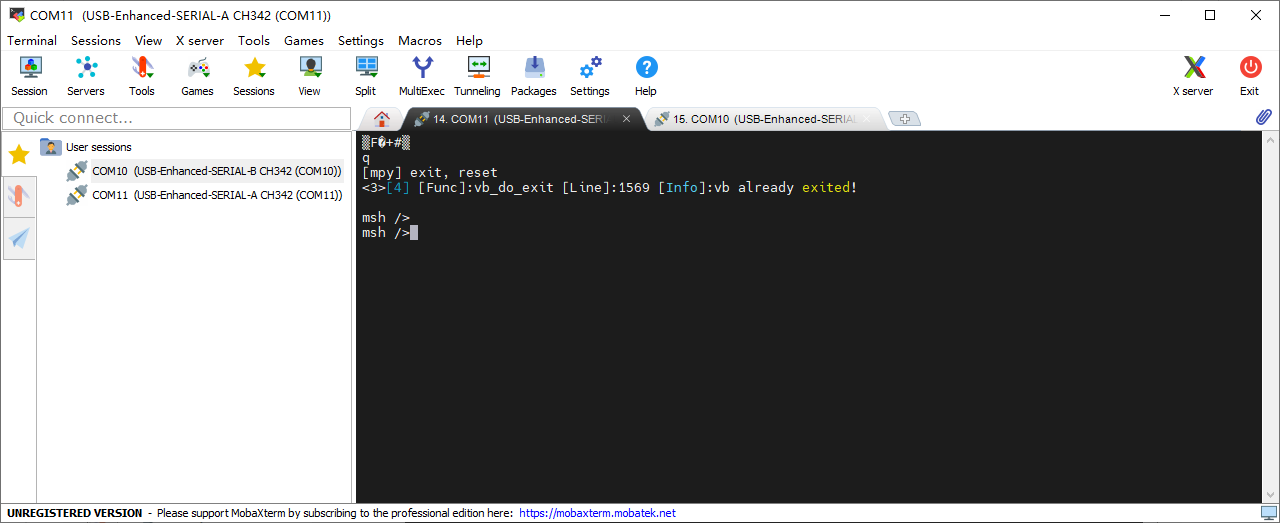Open the Packages manager
This screenshot has width=1280, height=523.
coord(534,76)
